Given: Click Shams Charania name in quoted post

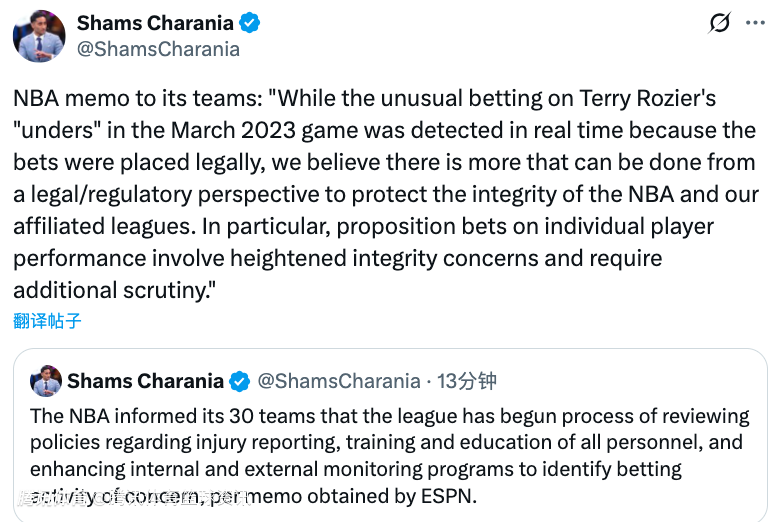Looking at the screenshot, I should point(145,381).
